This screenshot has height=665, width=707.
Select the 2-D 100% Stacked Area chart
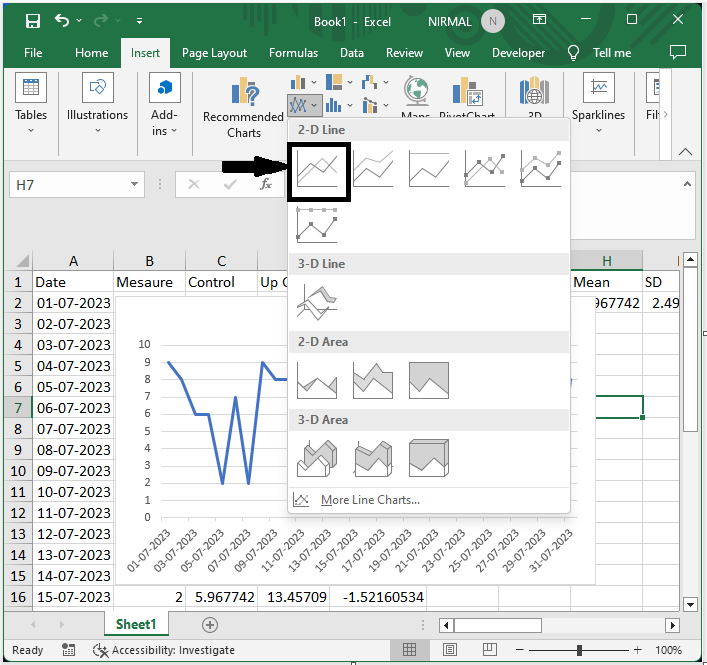(x=429, y=381)
